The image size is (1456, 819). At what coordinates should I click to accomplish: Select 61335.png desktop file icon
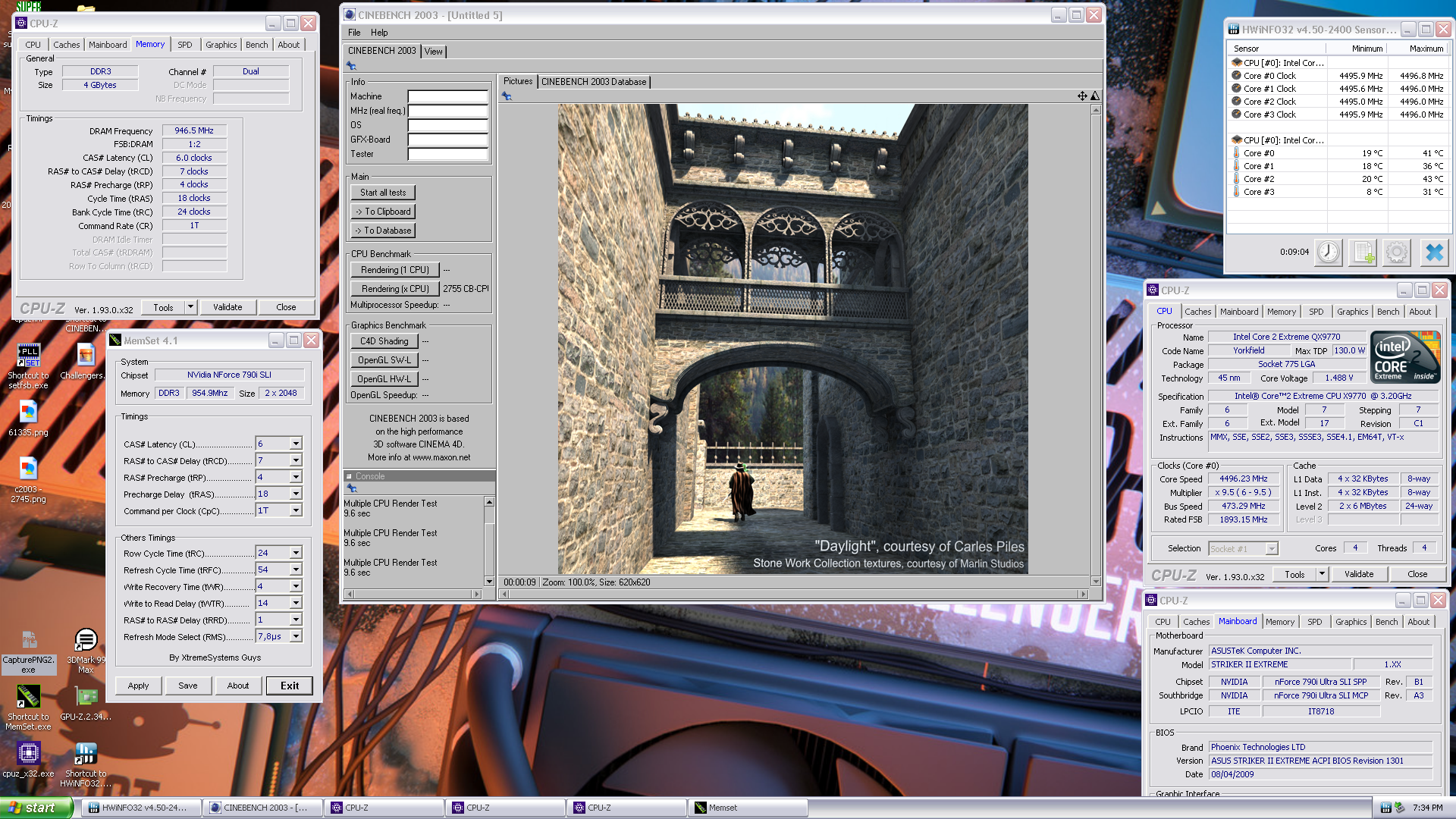point(28,419)
